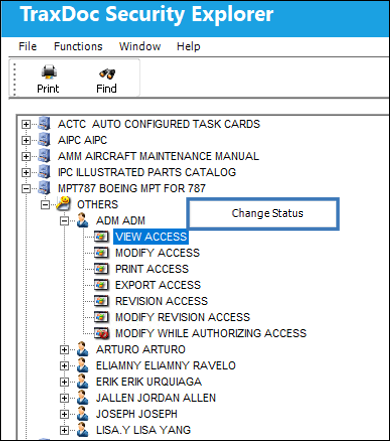Open the File menu
Image resolution: width=390 pixels, height=441 pixels.
[28, 46]
